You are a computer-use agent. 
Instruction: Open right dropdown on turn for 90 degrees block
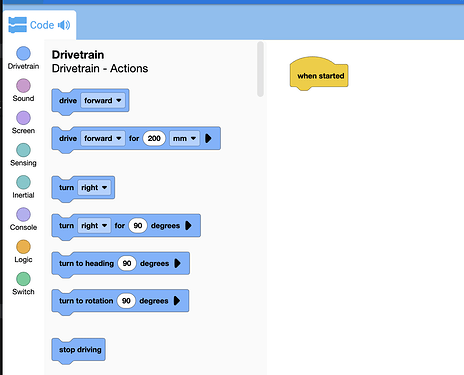(94, 226)
